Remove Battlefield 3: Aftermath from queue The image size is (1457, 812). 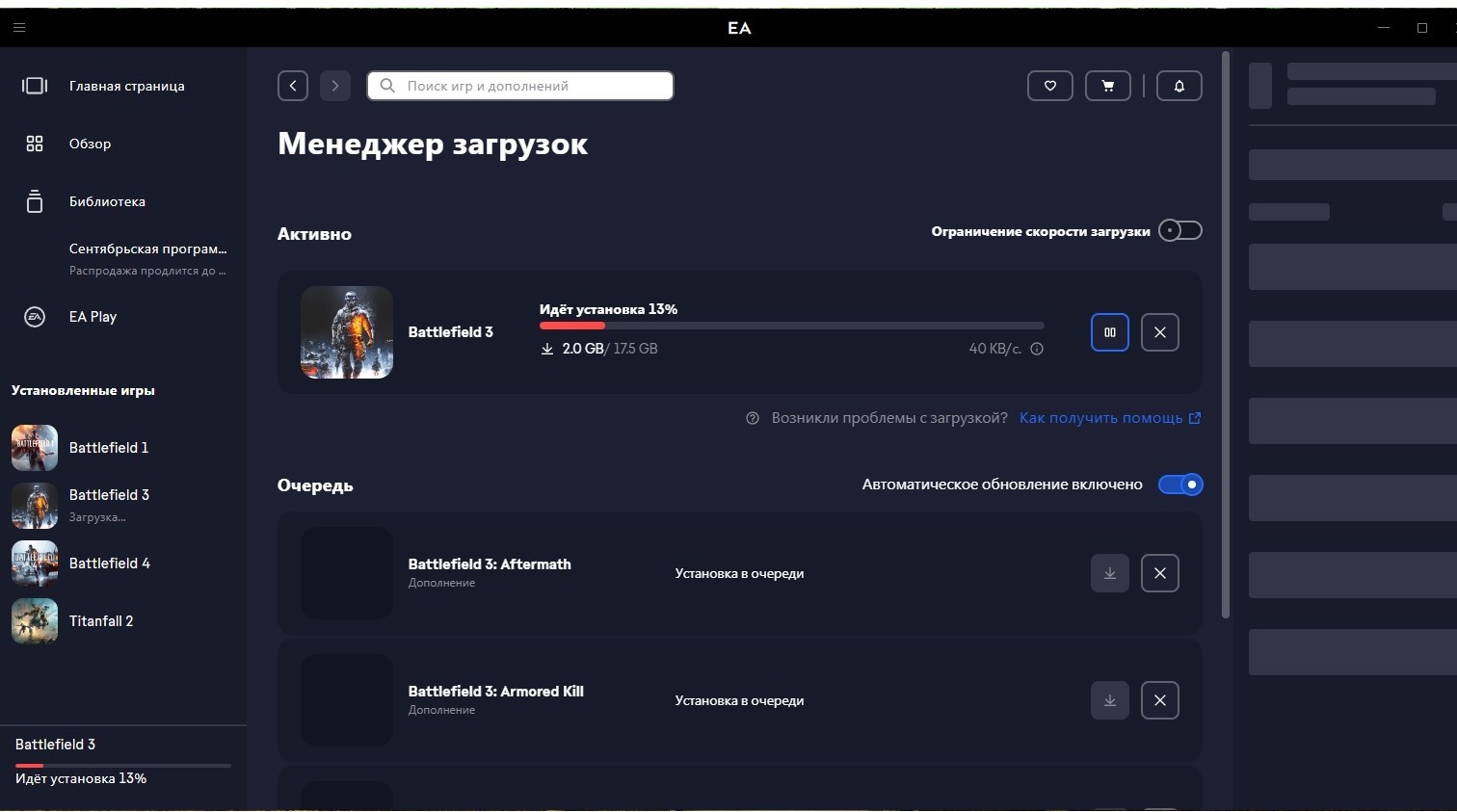[1160, 573]
